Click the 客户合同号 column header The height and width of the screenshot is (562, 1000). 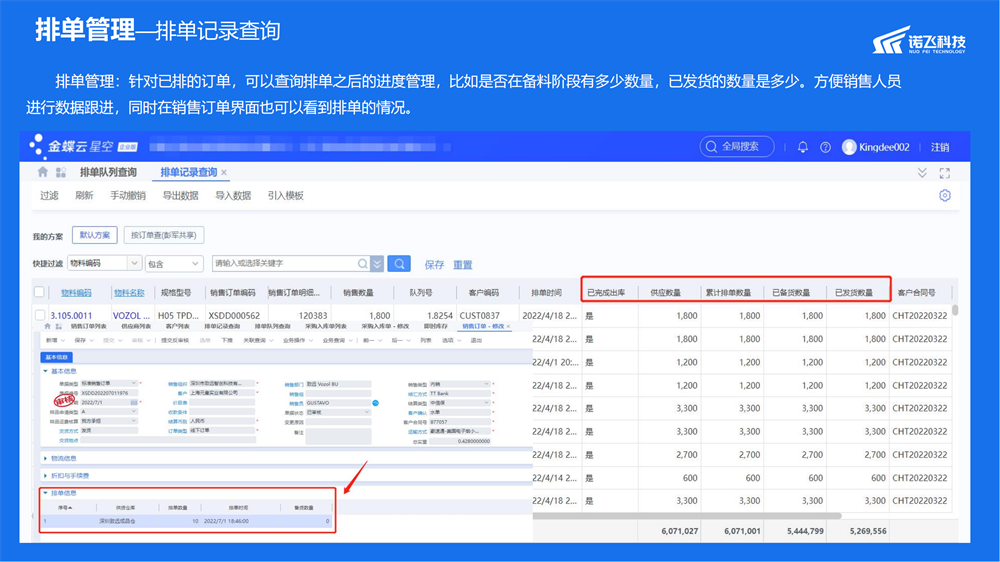(916, 293)
